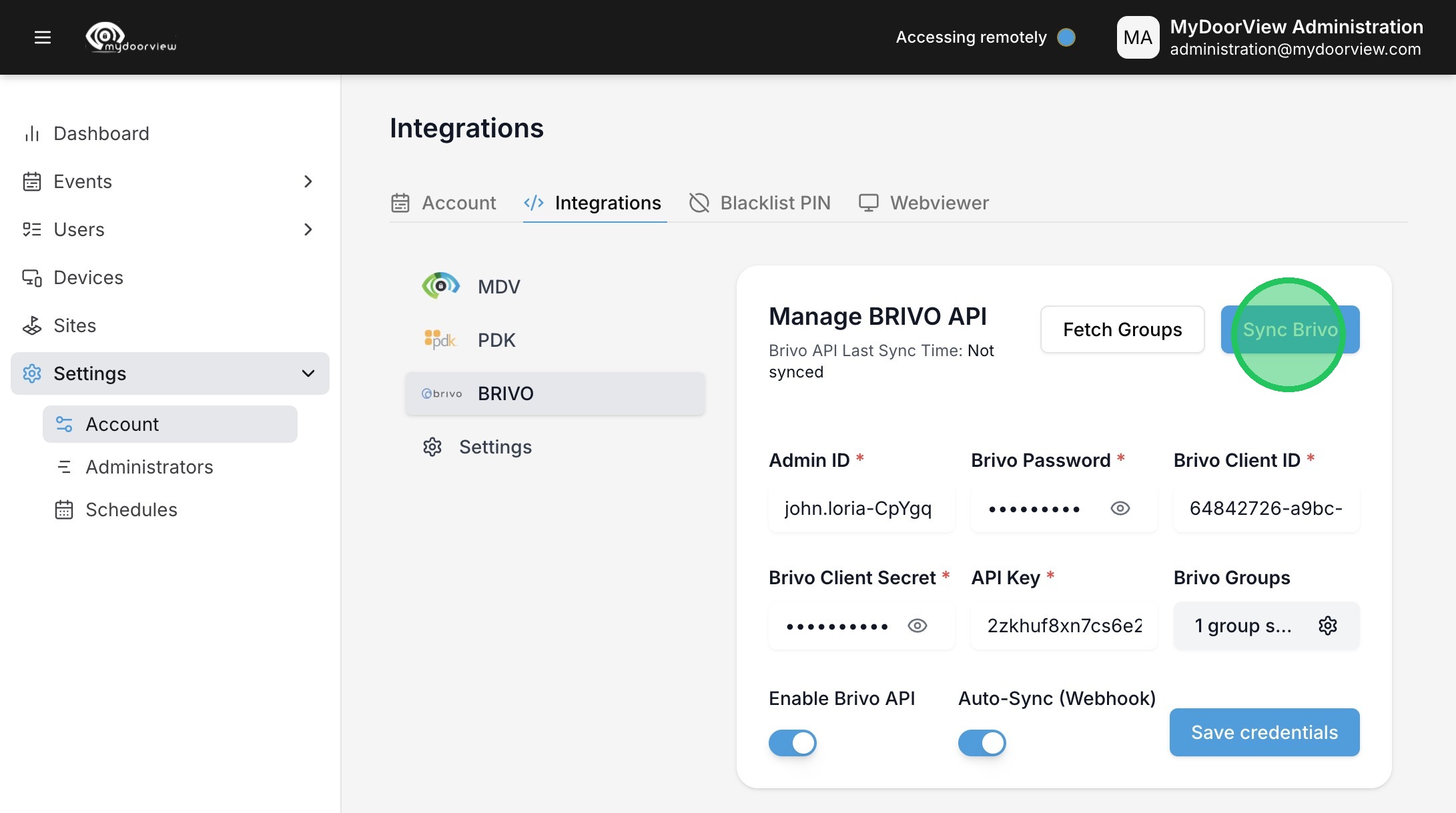Click the mydoorview logo
1456x813 pixels.
click(131, 37)
